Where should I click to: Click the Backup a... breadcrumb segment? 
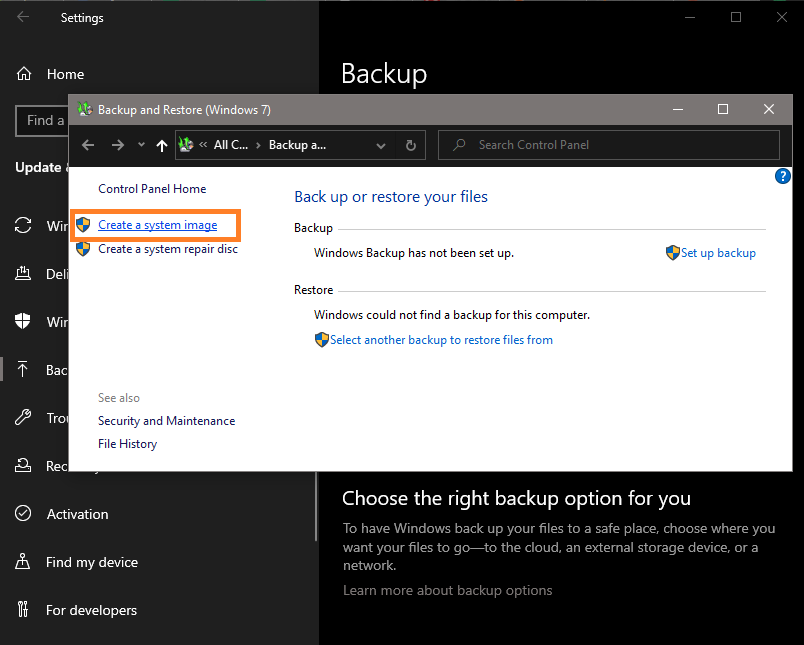[x=297, y=145]
